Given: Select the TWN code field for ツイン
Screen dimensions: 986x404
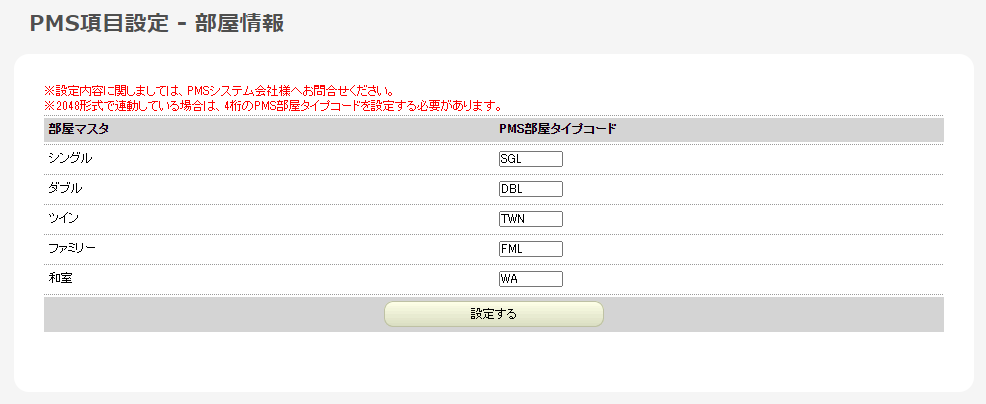Looking at the screenshot, I should tap(530, 219).
